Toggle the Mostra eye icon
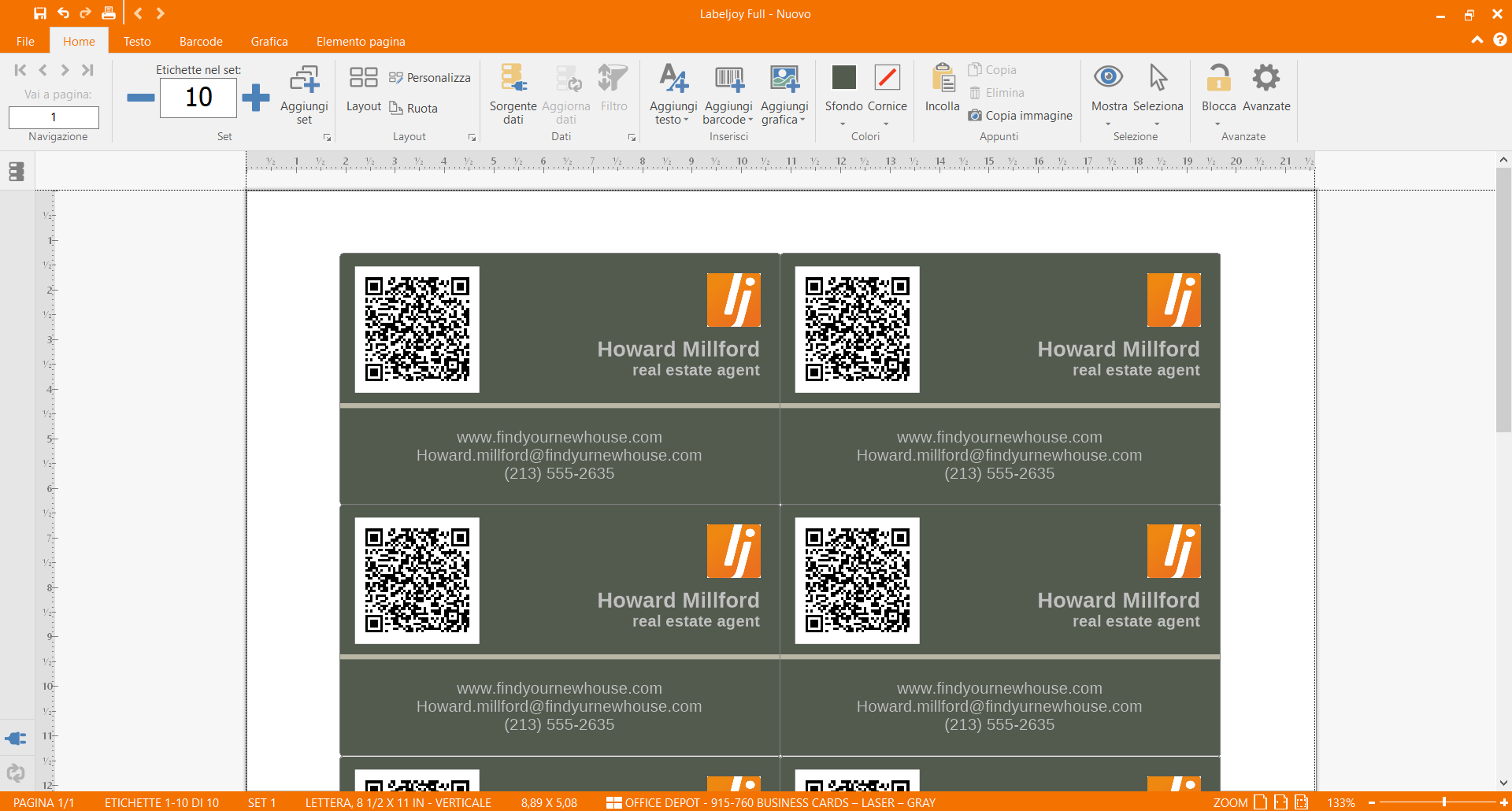The image size is (1512, 811). click(1108, 76)
